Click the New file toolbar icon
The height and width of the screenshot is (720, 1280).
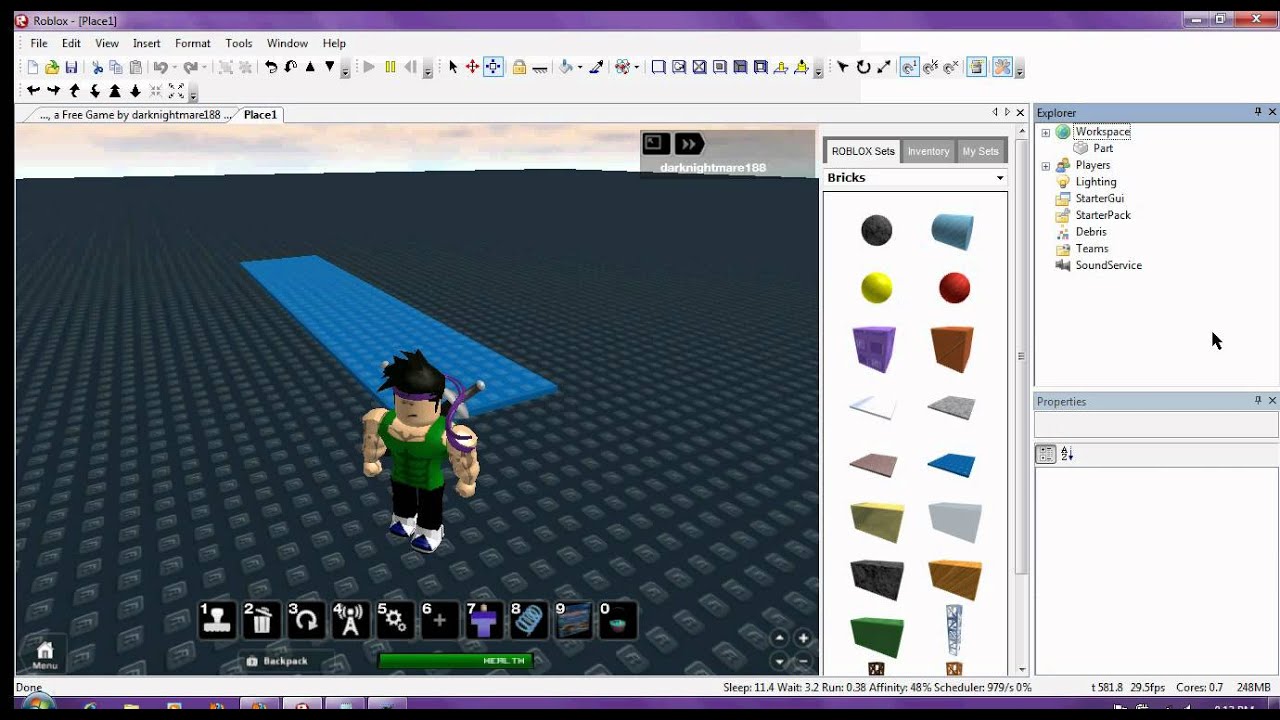coord(32,67)
